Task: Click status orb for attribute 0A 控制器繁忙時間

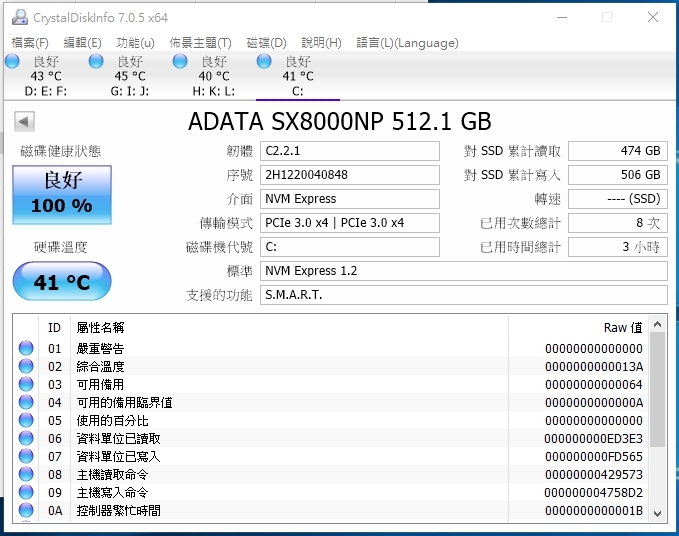Action: (26, 510)
